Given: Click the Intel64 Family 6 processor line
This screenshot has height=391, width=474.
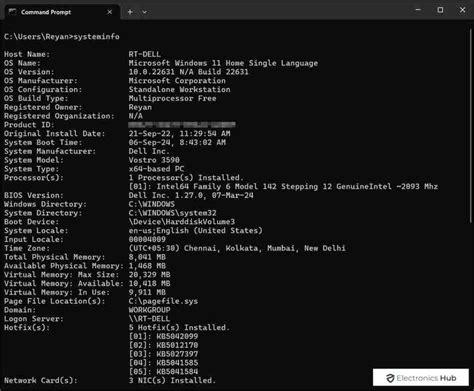Looking at the screenshot, I should [283, 187].
